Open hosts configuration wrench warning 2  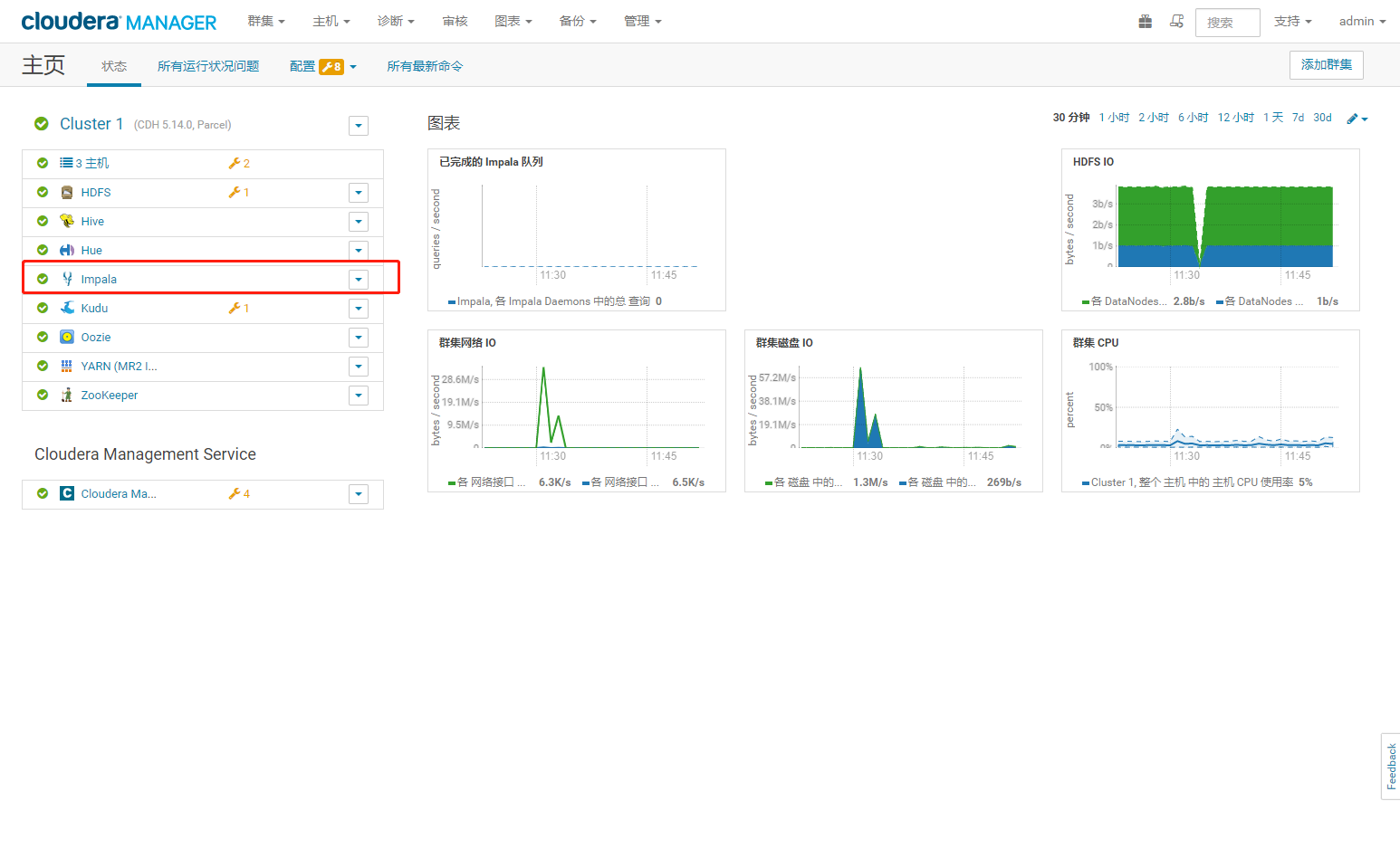click(x=239, y=163)
